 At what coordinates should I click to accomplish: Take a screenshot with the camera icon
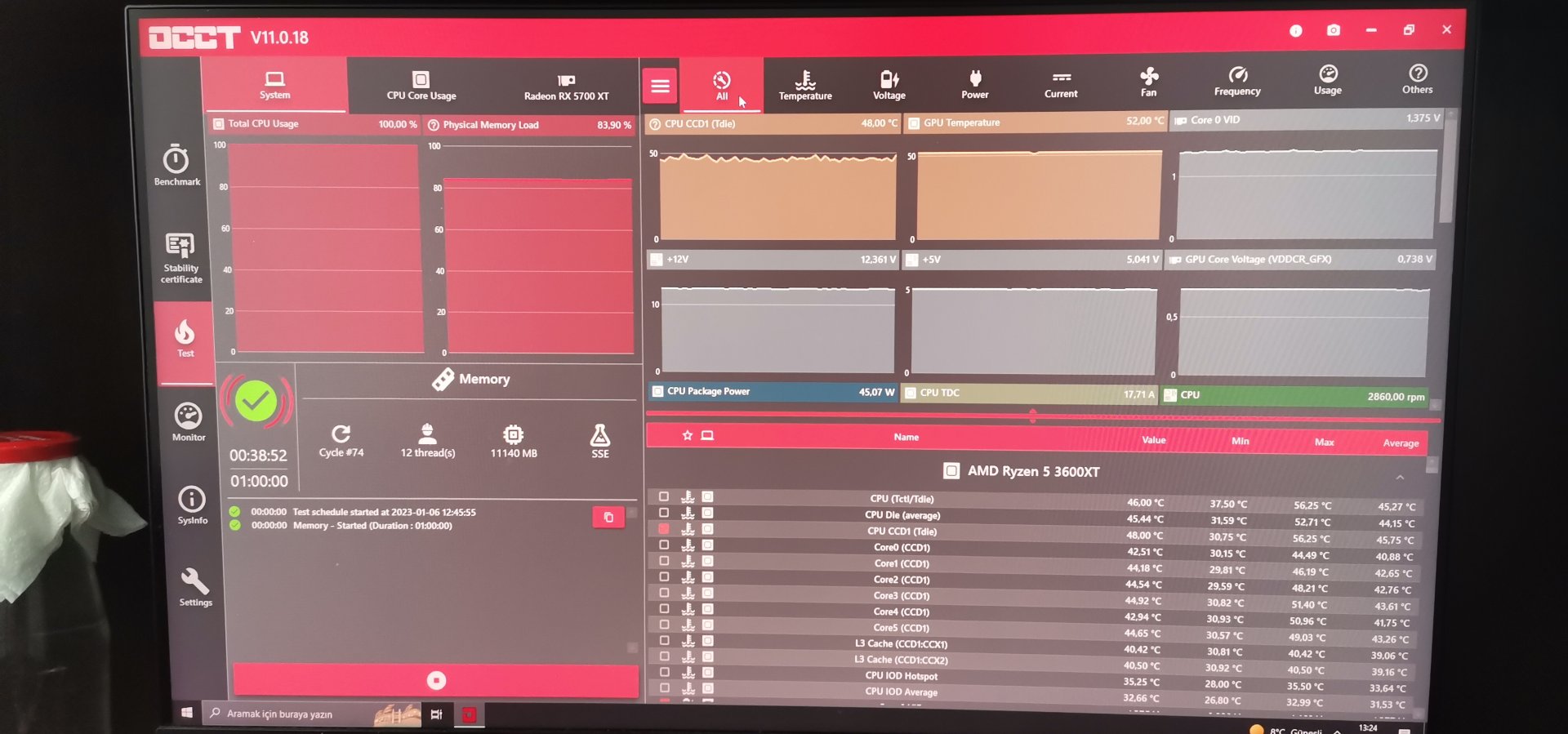(1334, 30)
